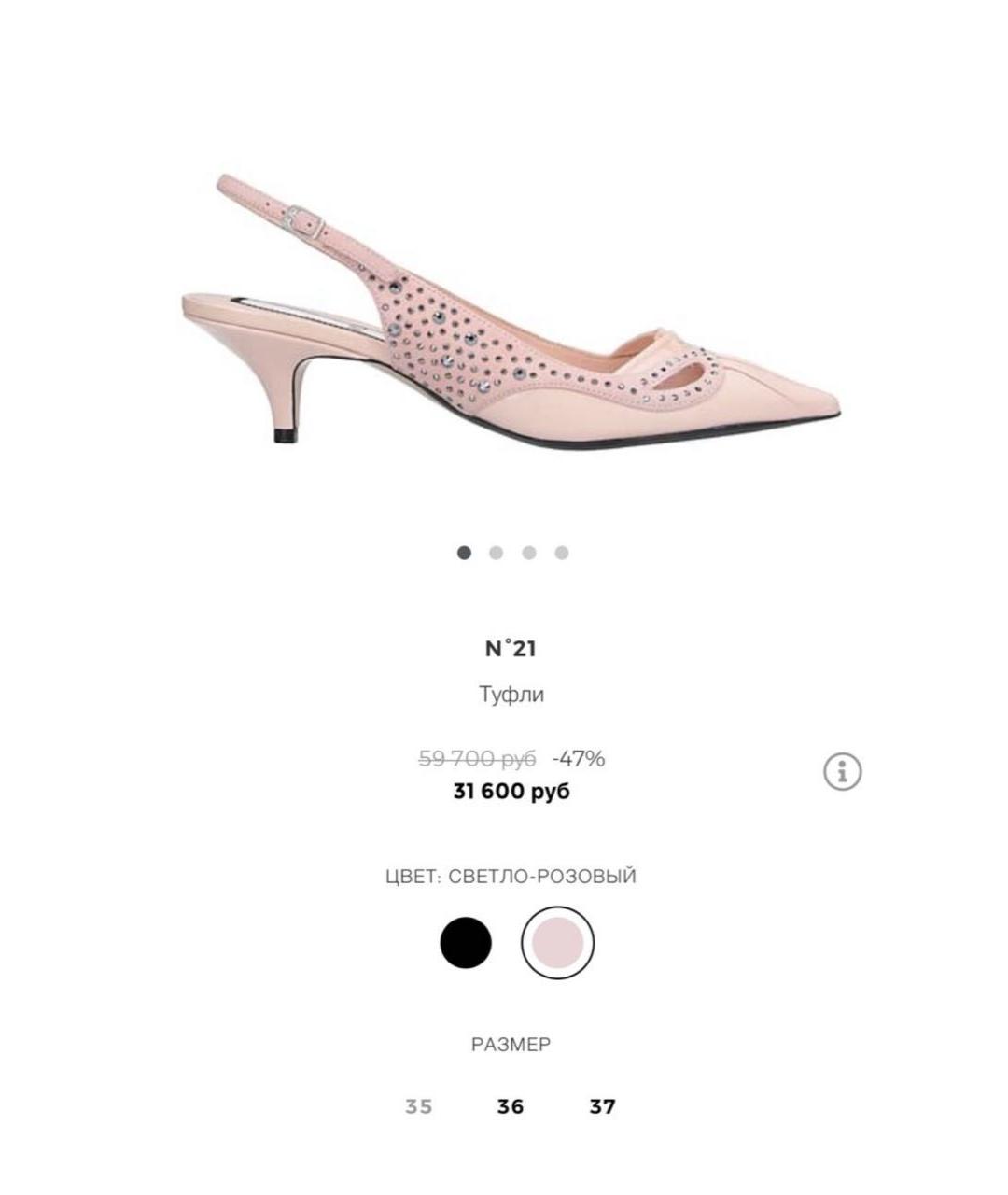Image resolution: width=1008 pixels, height=1195 pixels.
Task: Click the РАЗМЕР size heading
Action: click(x=511, y=1045)
